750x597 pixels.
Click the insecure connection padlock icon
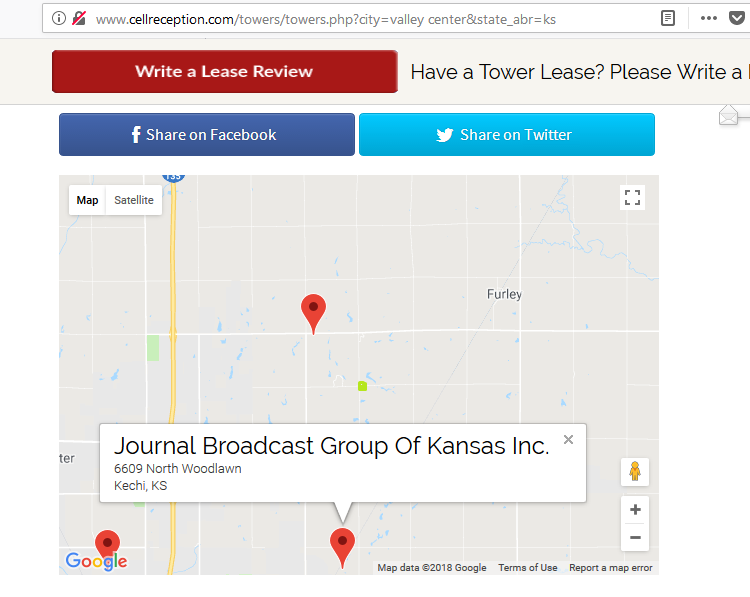78,18
